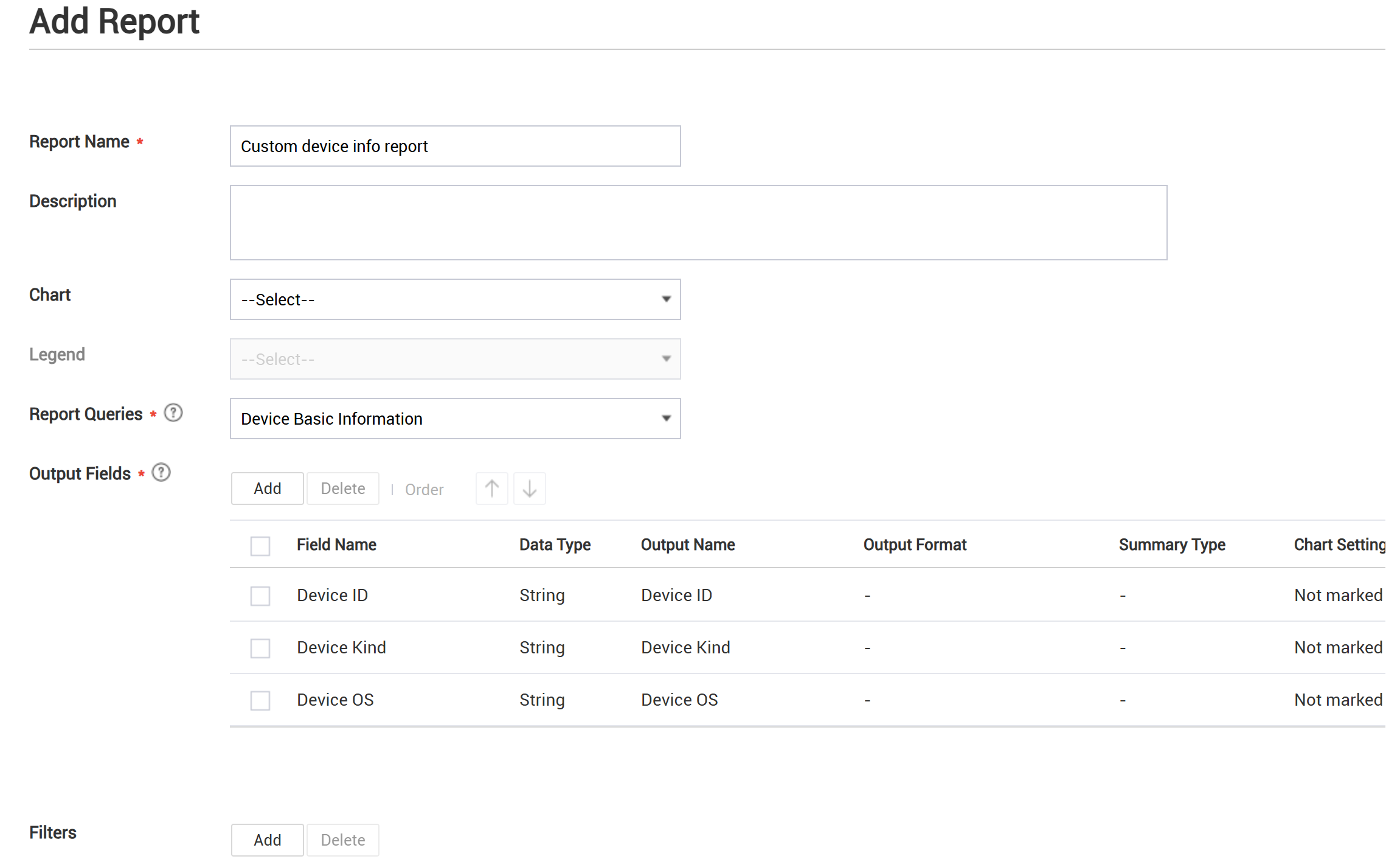Open the Legend selection dropdown
1400x859 pixels.
tap(455, 359)
